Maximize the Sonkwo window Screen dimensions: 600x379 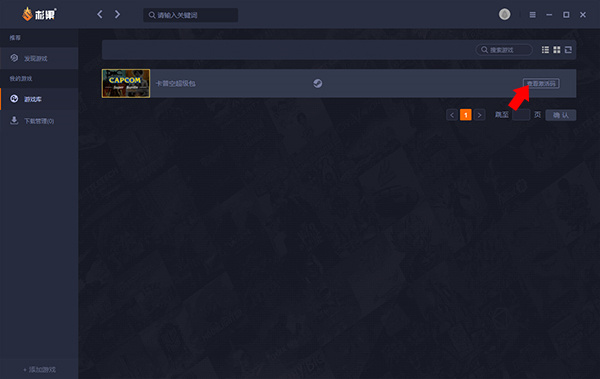(x=566, y=15)
